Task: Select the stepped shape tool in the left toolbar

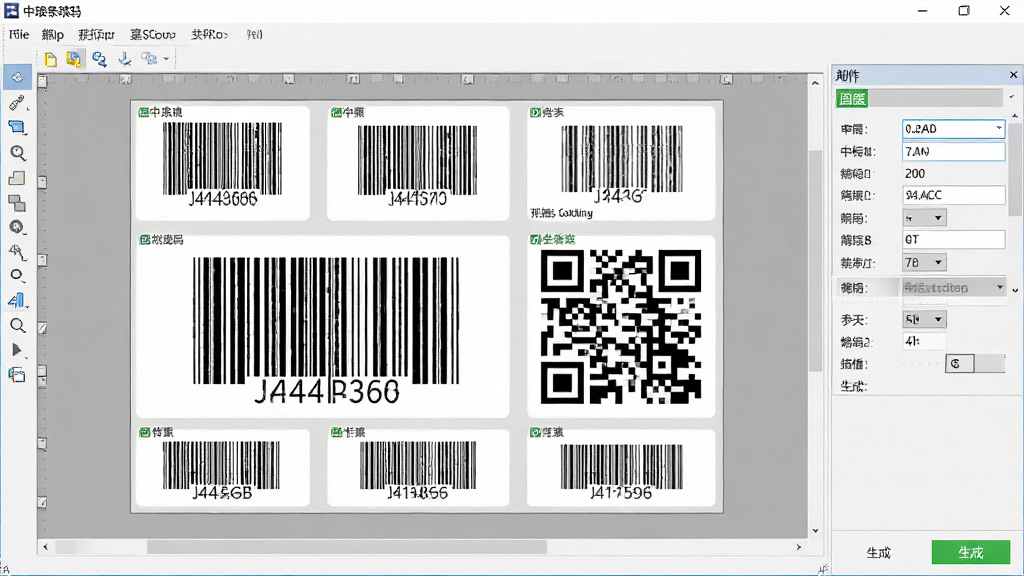Action: [x=17, y=178]
